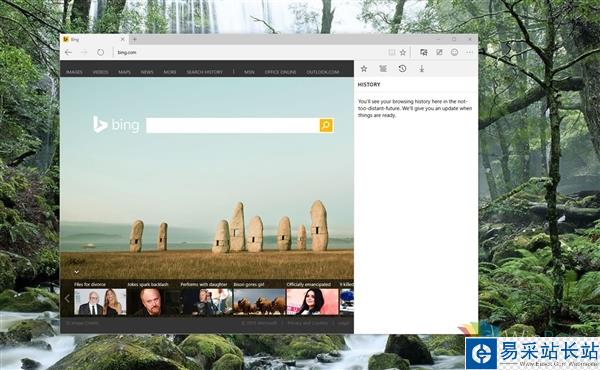Click the Bing logo
The image size is (600, 370).
(116, 125)
